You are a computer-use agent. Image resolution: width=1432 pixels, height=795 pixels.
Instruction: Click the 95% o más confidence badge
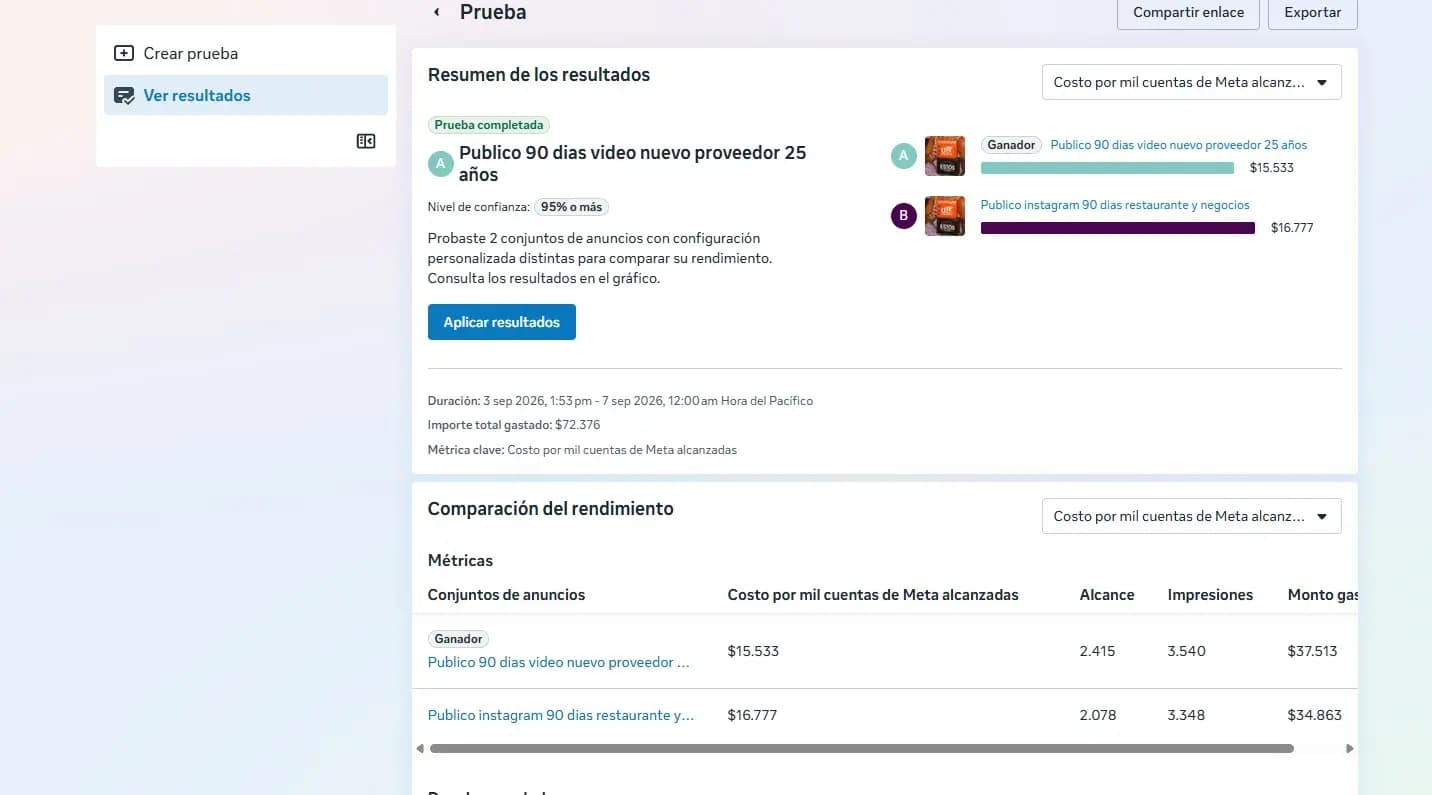571,207
